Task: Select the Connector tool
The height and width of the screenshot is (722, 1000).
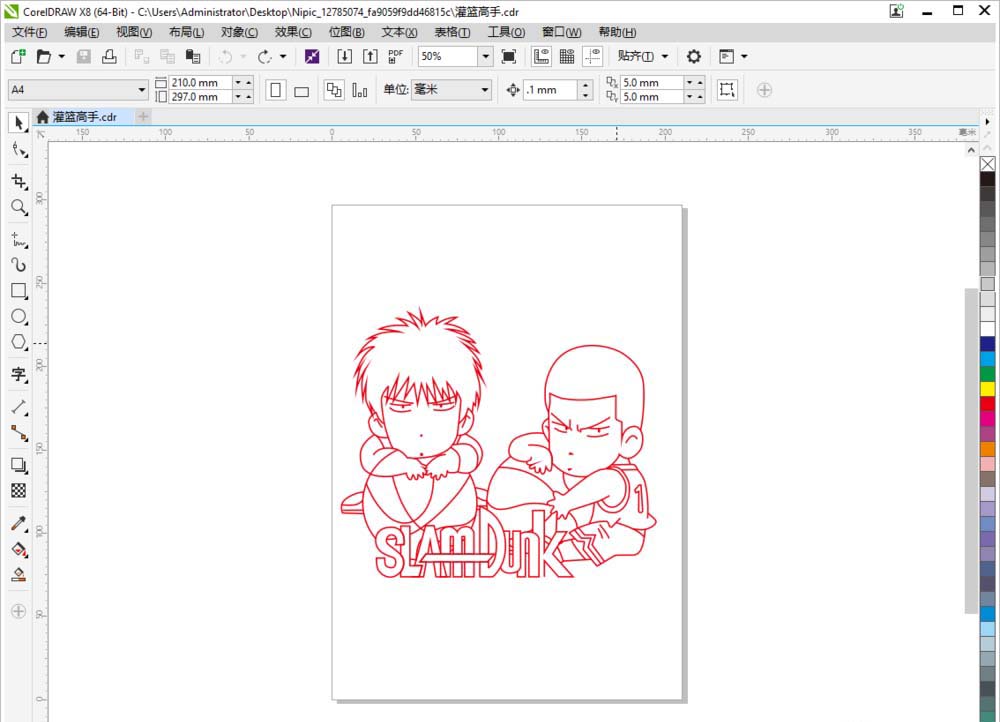Action: pos(18,434)
